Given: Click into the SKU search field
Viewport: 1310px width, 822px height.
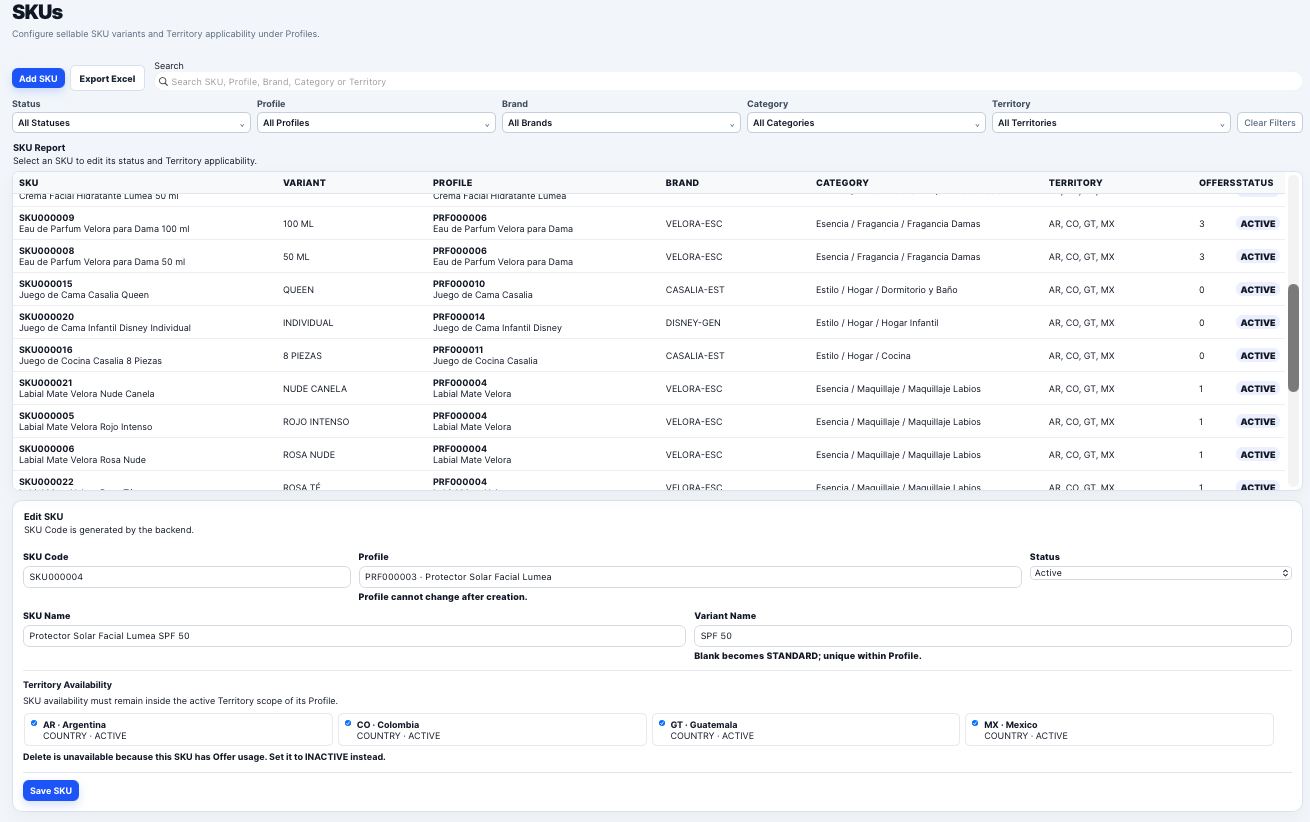Looking at the screenshot, I should click(x=730, y=82).
